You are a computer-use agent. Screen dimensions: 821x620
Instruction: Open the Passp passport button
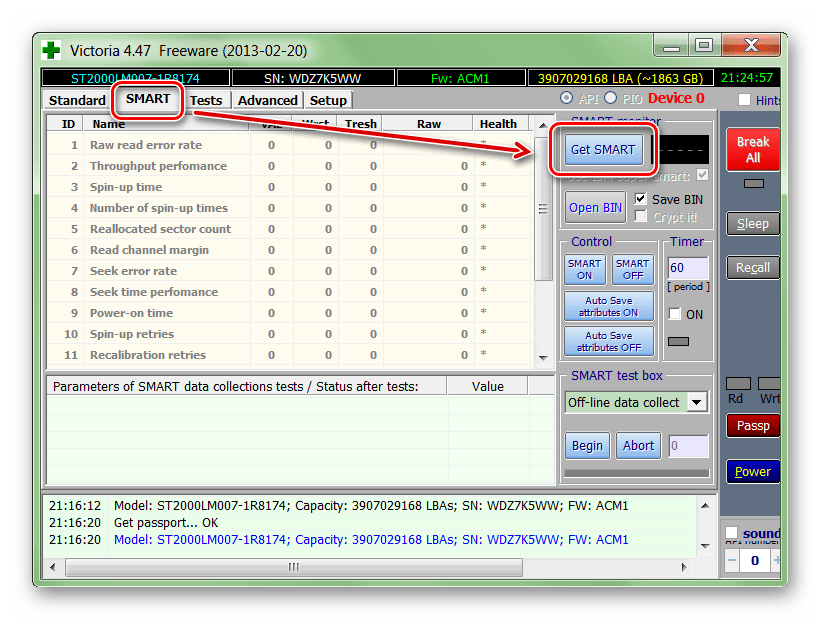pyautogui.click(x=752, y=425)
